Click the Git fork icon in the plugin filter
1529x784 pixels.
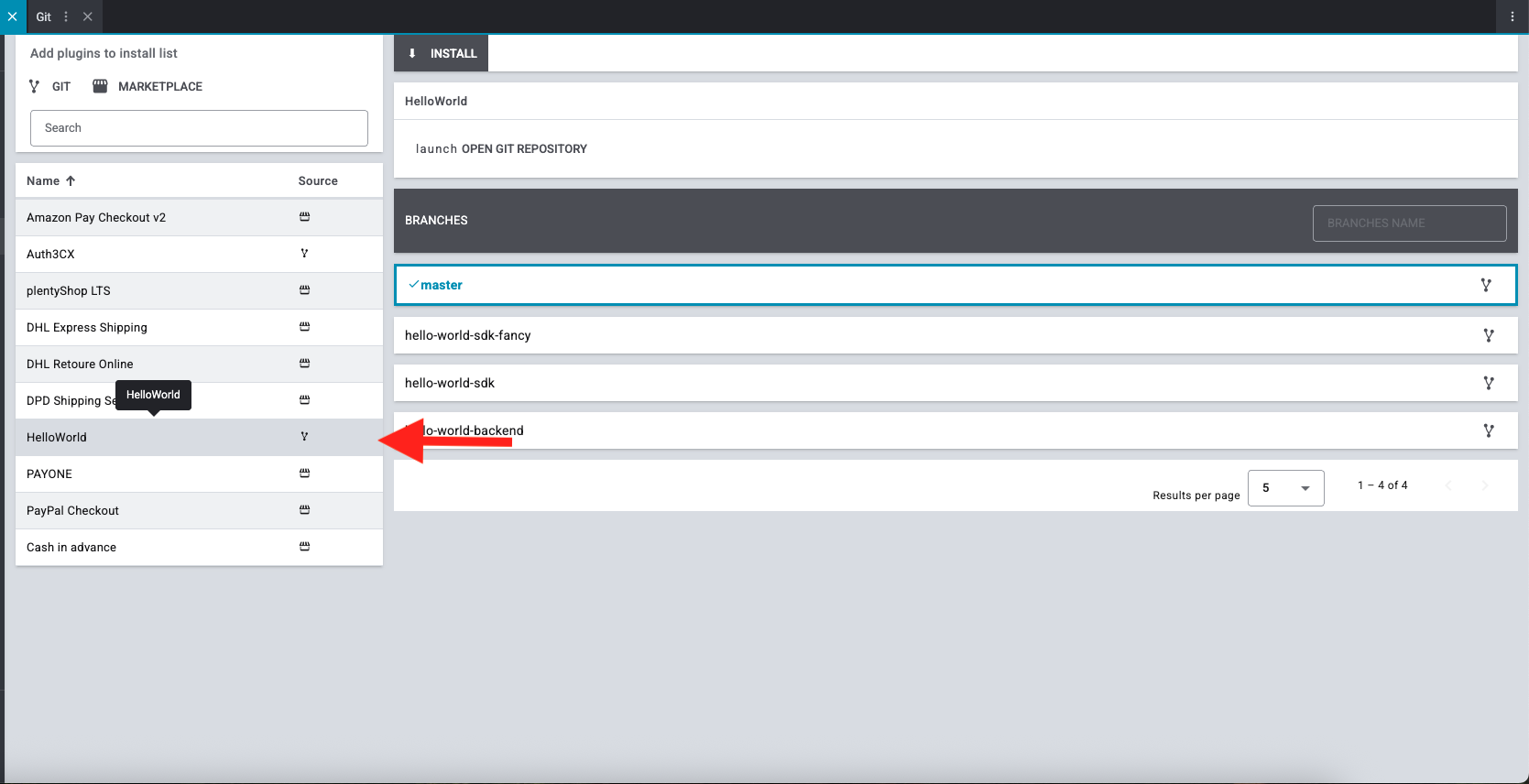click(34, 86)
